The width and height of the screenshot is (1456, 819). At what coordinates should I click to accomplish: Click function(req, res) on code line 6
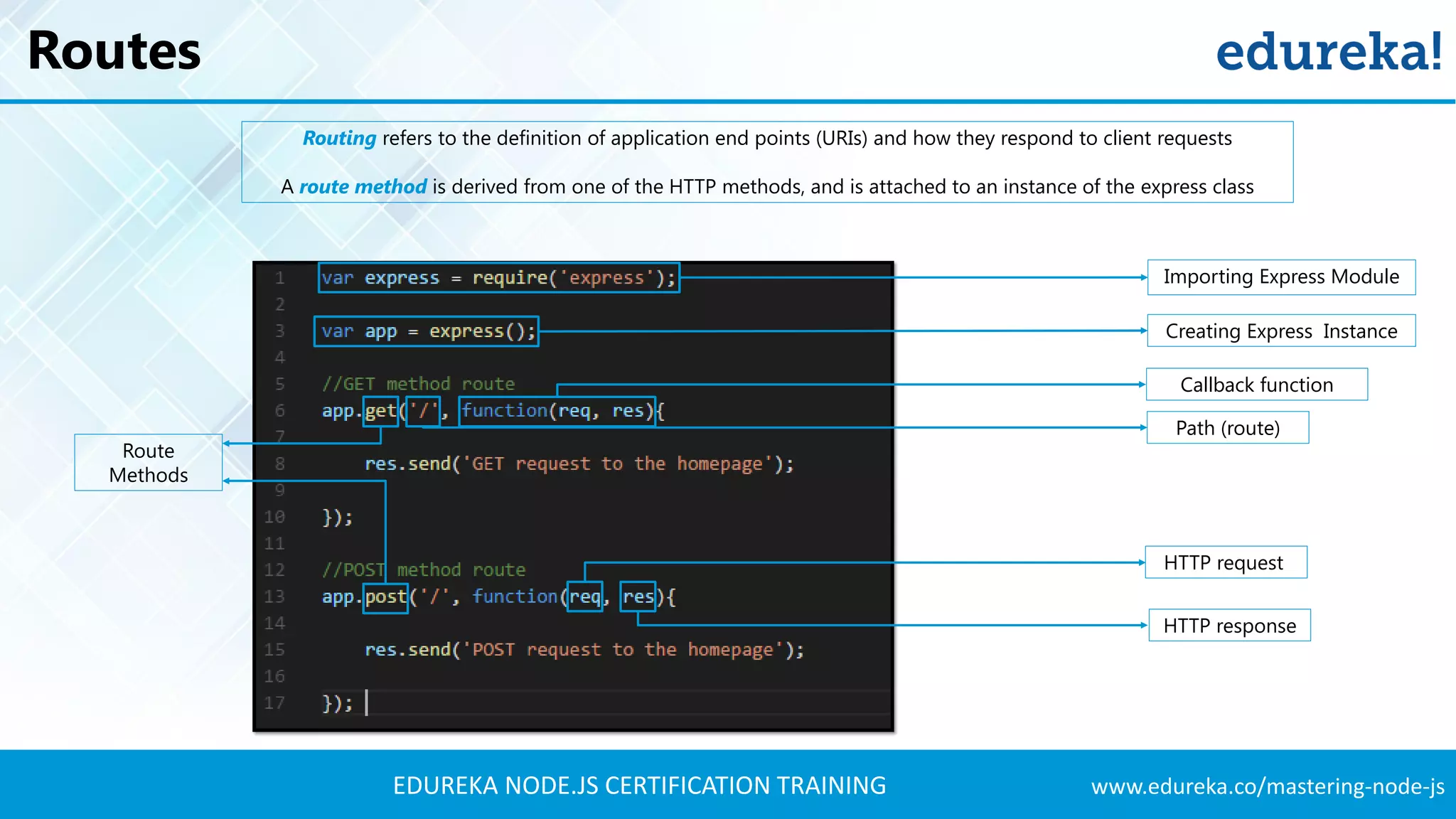pos(557,411)
